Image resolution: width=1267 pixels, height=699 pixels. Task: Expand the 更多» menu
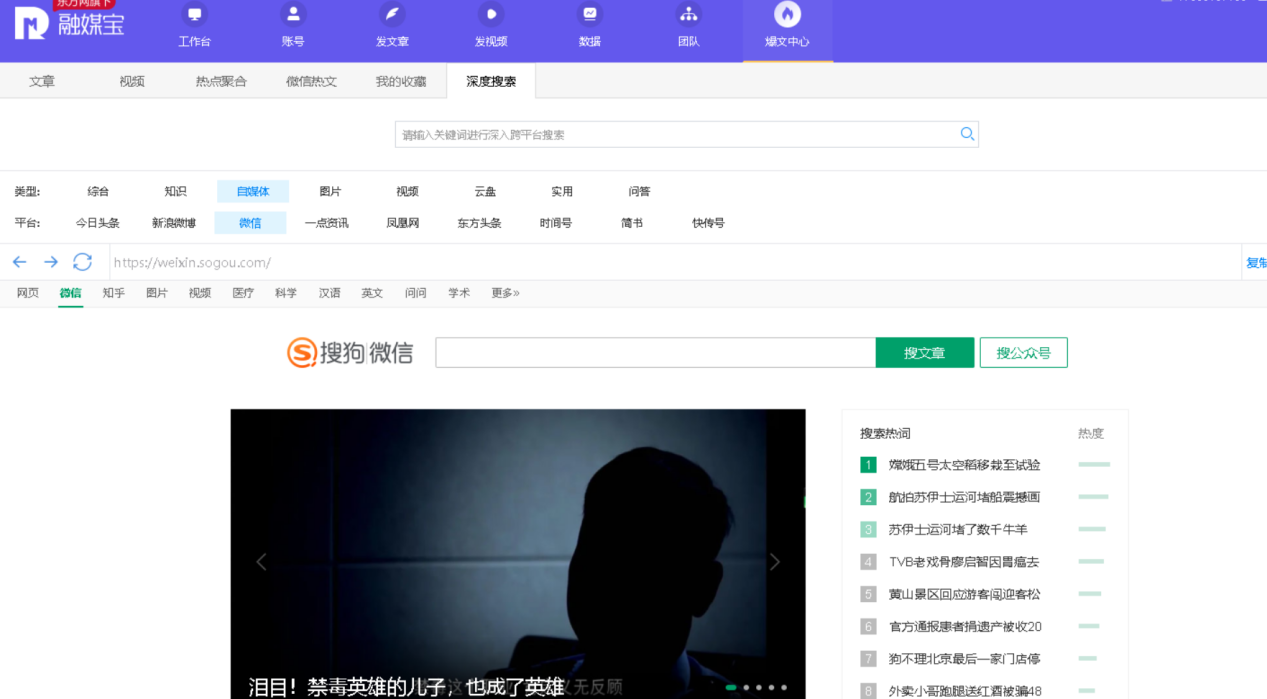point(505,293)
